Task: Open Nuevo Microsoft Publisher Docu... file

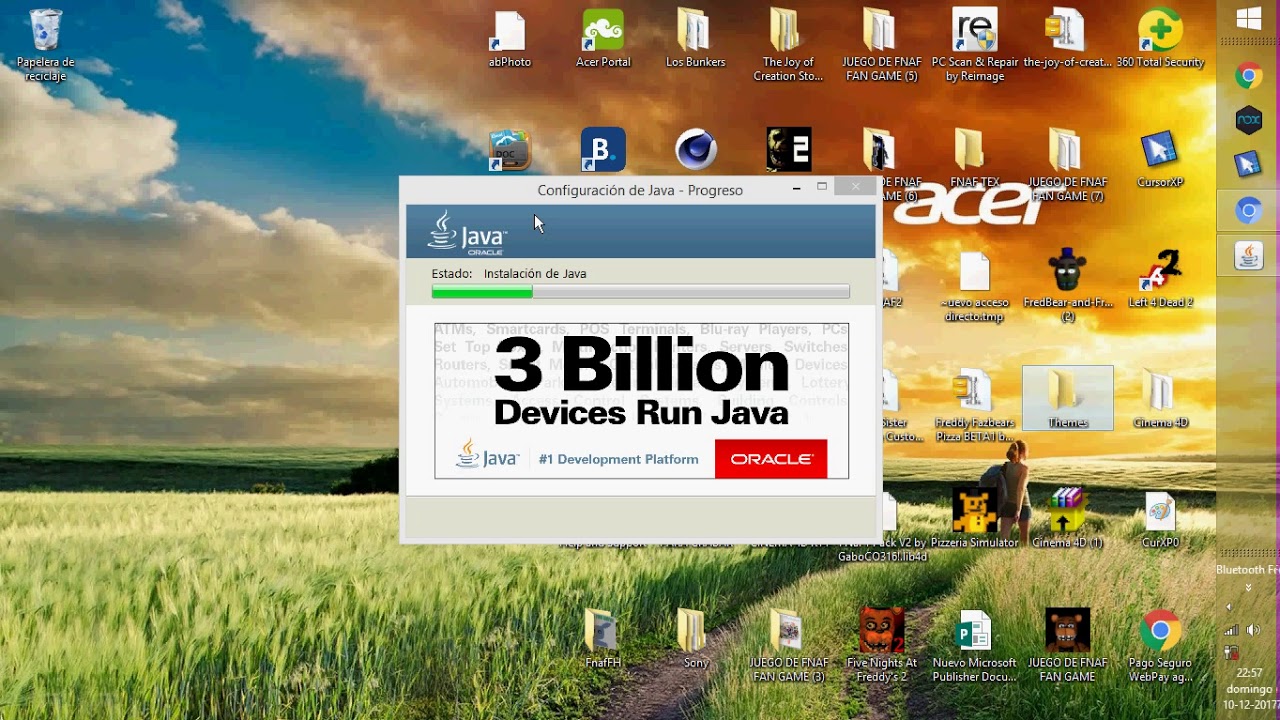Action: (x=973, y=646)
